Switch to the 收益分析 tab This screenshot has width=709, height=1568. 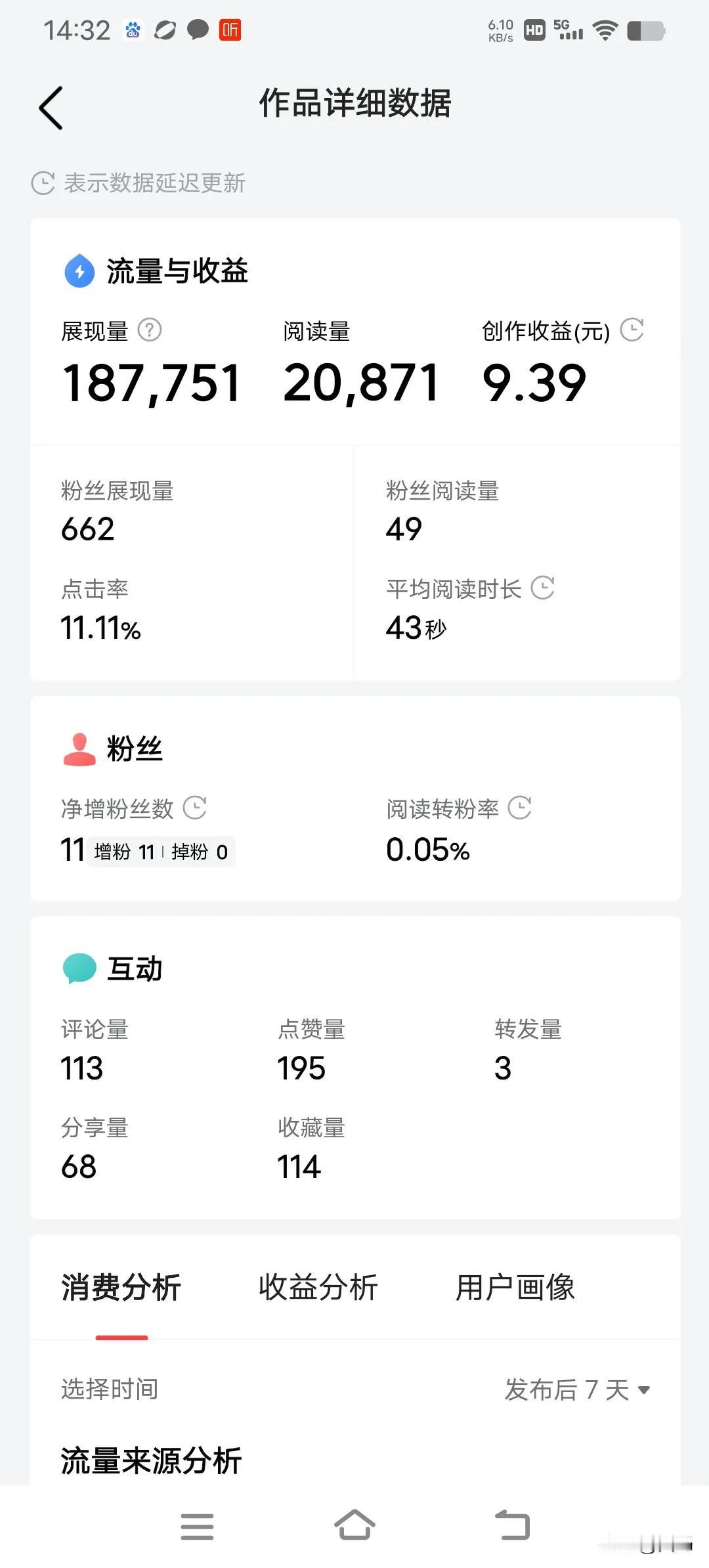pos(318,1287)
